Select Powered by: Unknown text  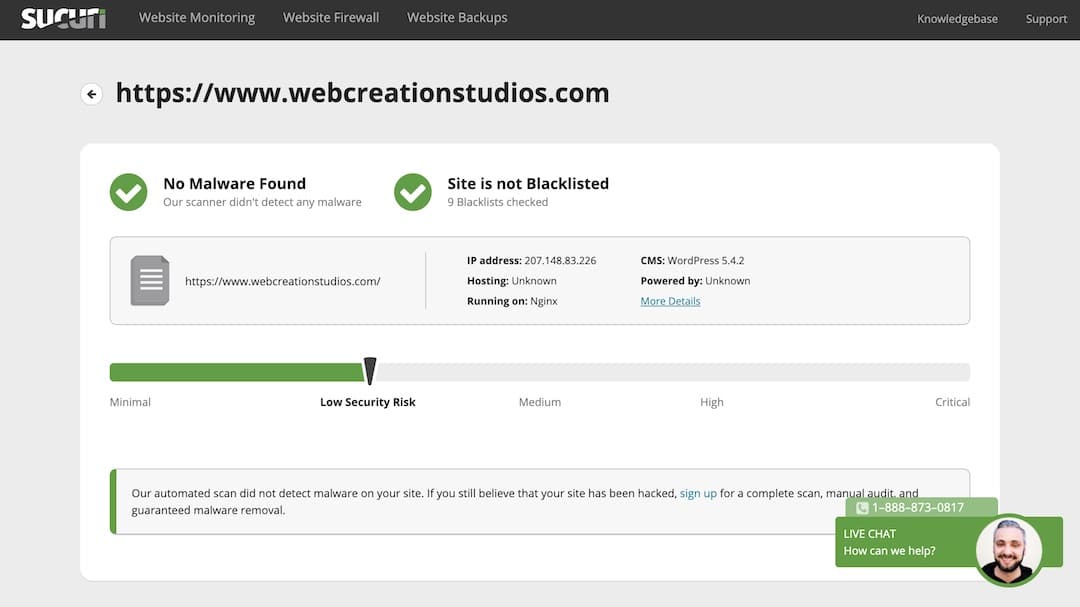[696, 281]
